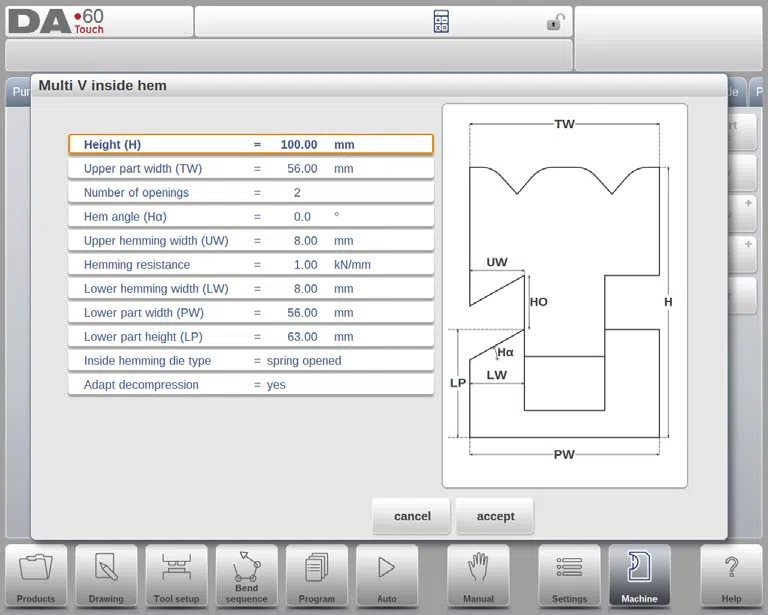768x615 pixels.
Task: Click the 'Multi V inside hem' title
Action: point(102,86)
